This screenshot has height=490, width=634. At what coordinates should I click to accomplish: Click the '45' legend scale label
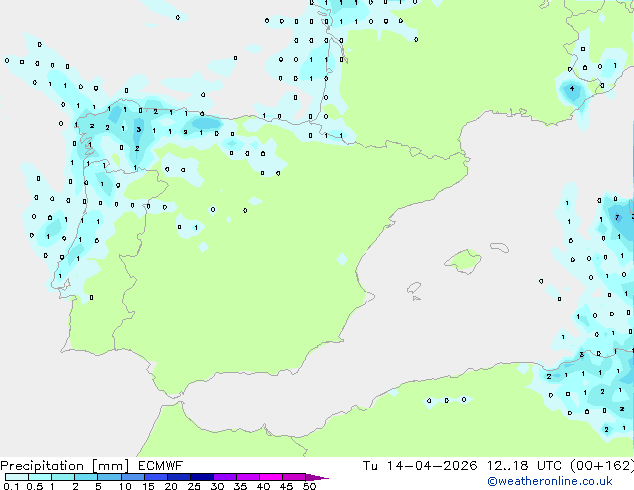[x=286, y=486]
